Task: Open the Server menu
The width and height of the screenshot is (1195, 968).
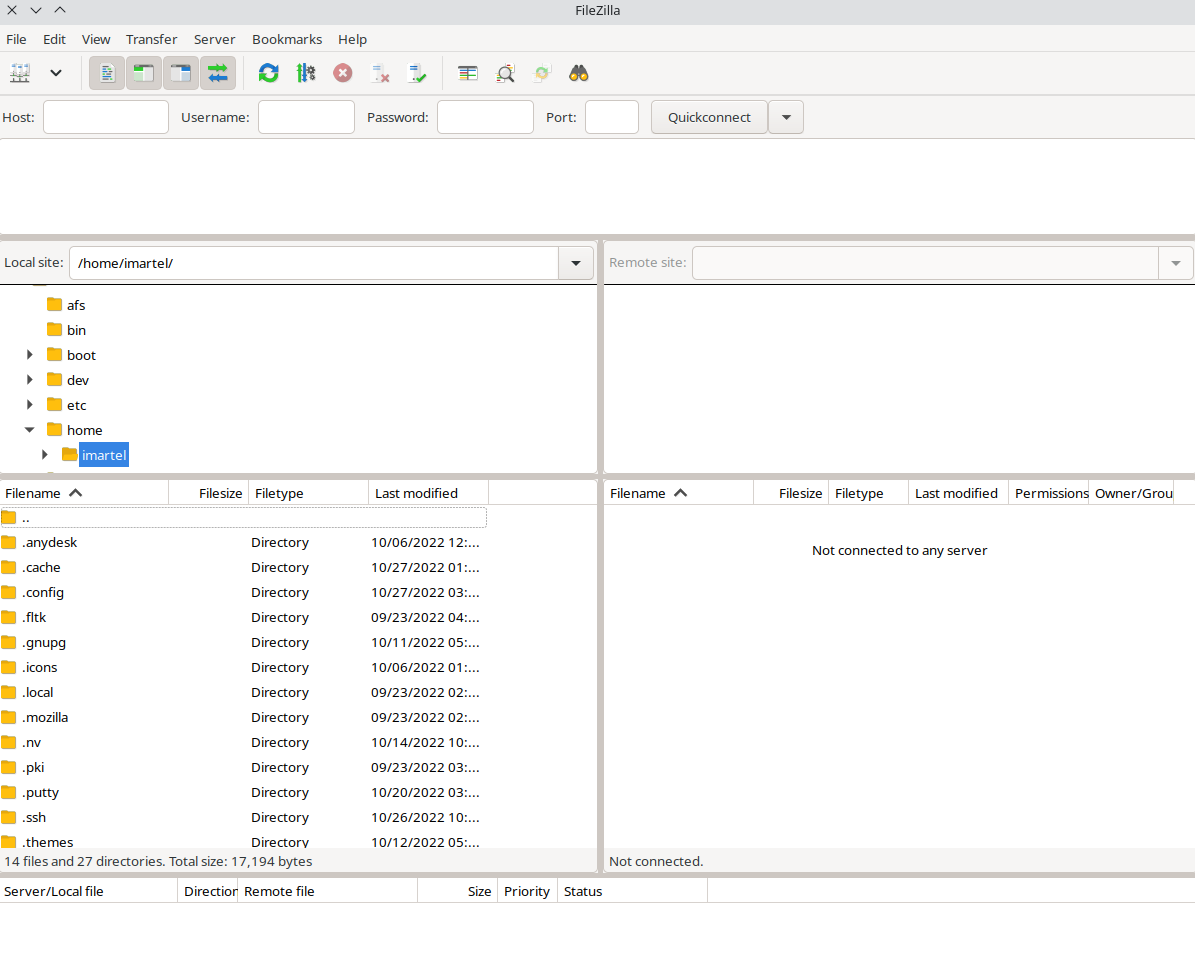Action: pyautogui.click(x=214, y=39)
